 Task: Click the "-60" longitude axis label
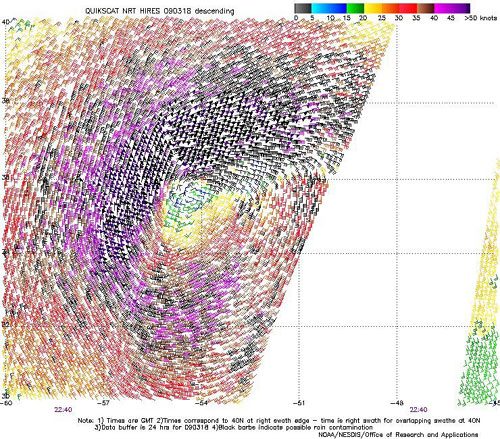click(x=6, y=403)
